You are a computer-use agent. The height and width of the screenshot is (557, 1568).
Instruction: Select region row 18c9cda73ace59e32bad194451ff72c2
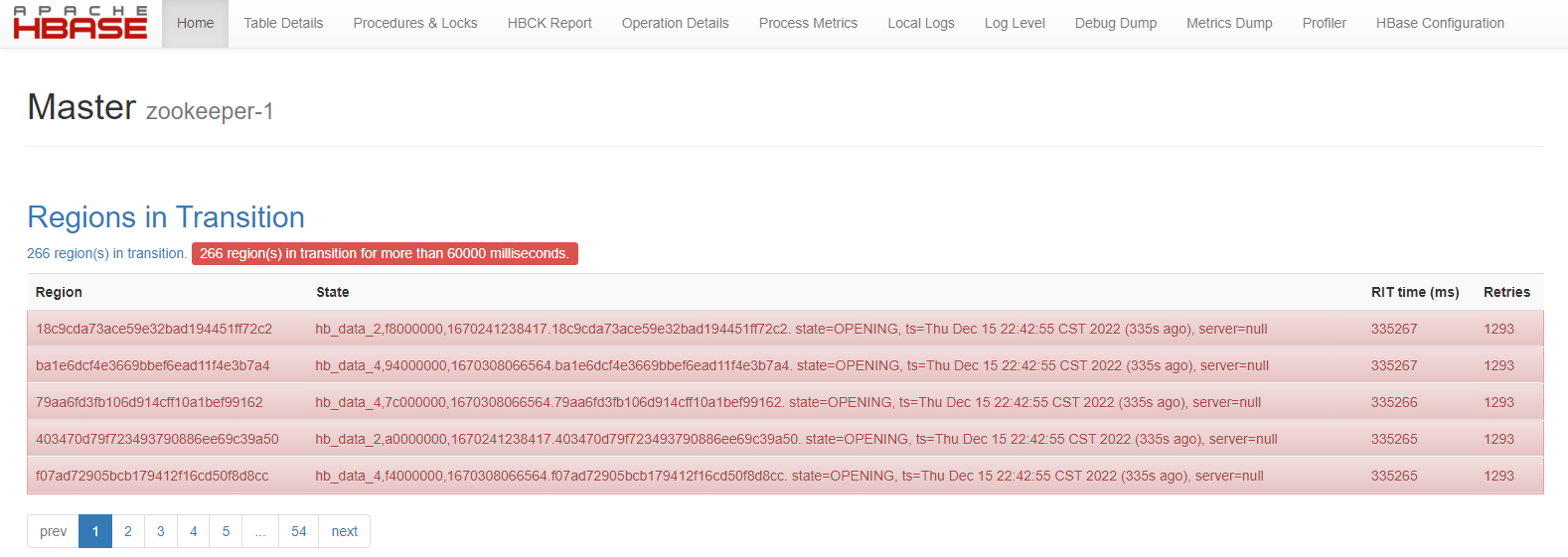tap(154, 329)
